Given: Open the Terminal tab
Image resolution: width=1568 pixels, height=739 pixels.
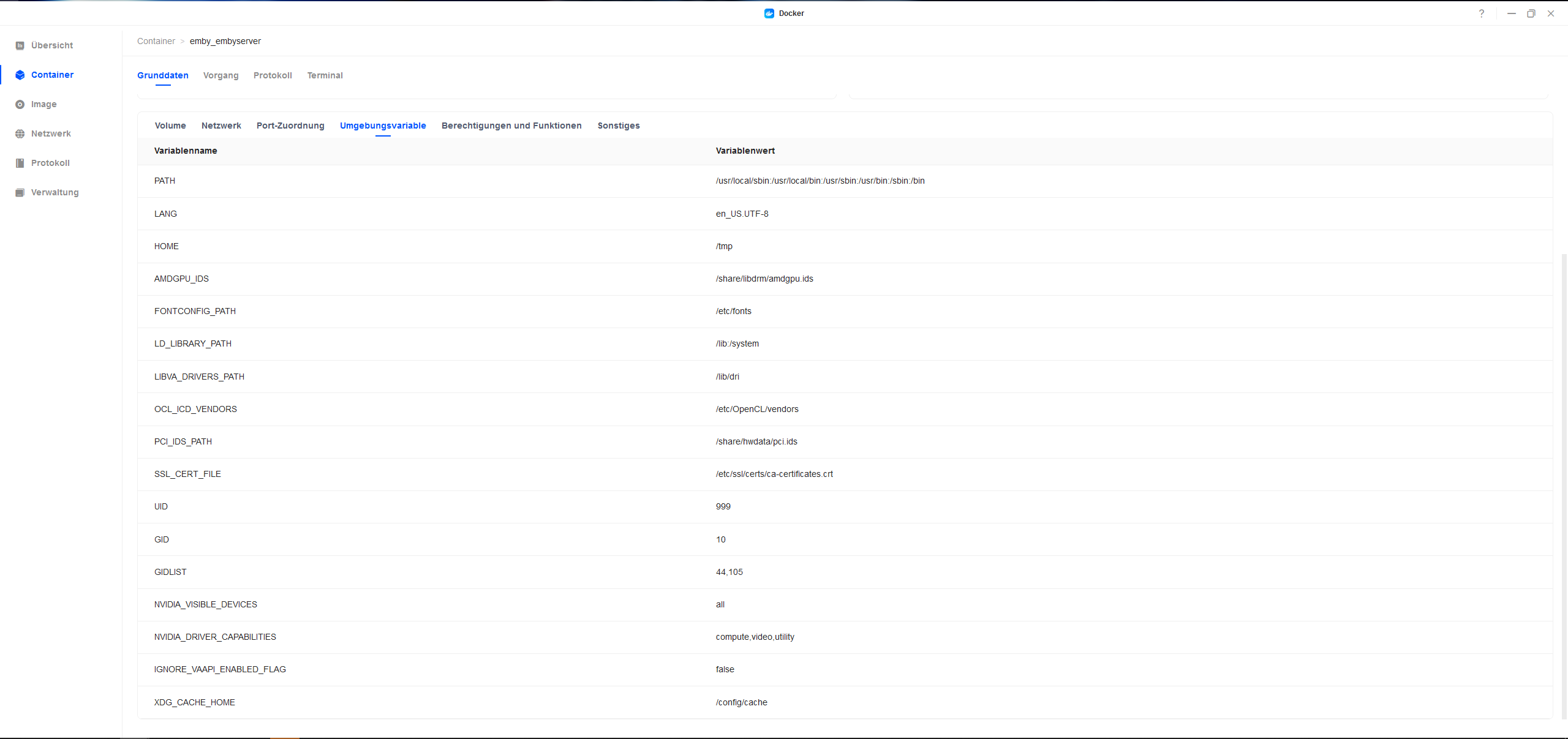Looking at the screenshot, I should pyautogui.click(x=325, y=75).
